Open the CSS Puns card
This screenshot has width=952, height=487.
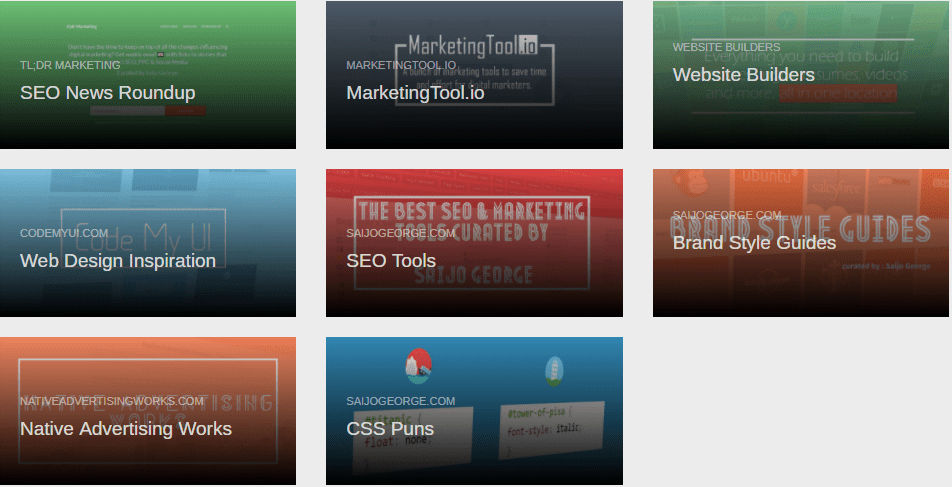pyautogui.click(x=474, y=411)
